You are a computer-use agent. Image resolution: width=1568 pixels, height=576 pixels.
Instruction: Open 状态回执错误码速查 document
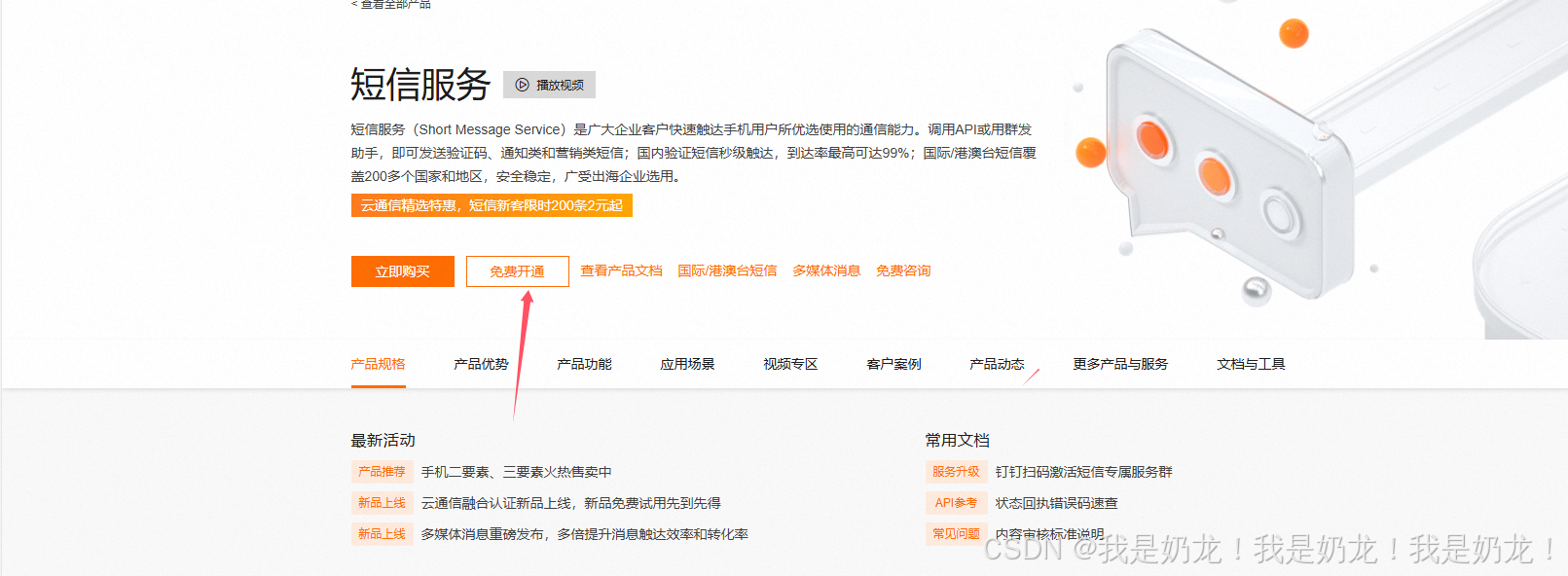point(1057,503)
